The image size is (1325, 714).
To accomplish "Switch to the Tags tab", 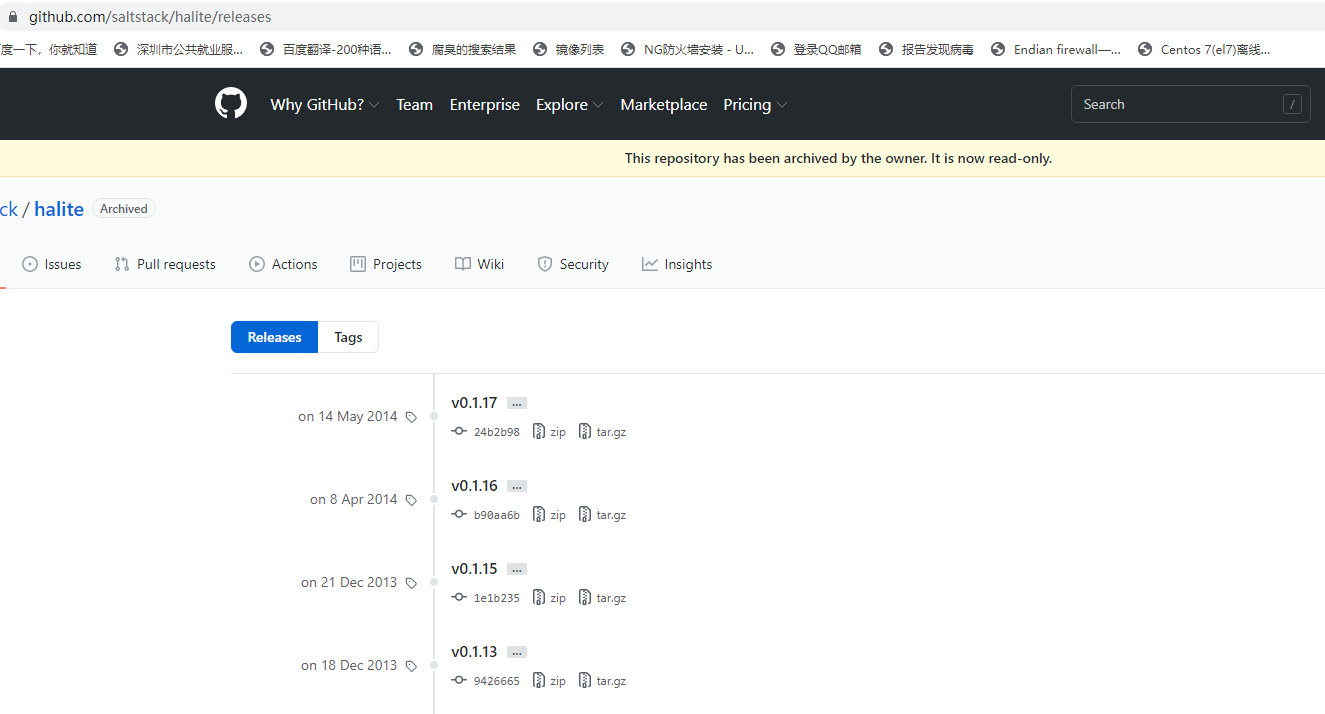I will pyautogui.click(x=348, y=337).
